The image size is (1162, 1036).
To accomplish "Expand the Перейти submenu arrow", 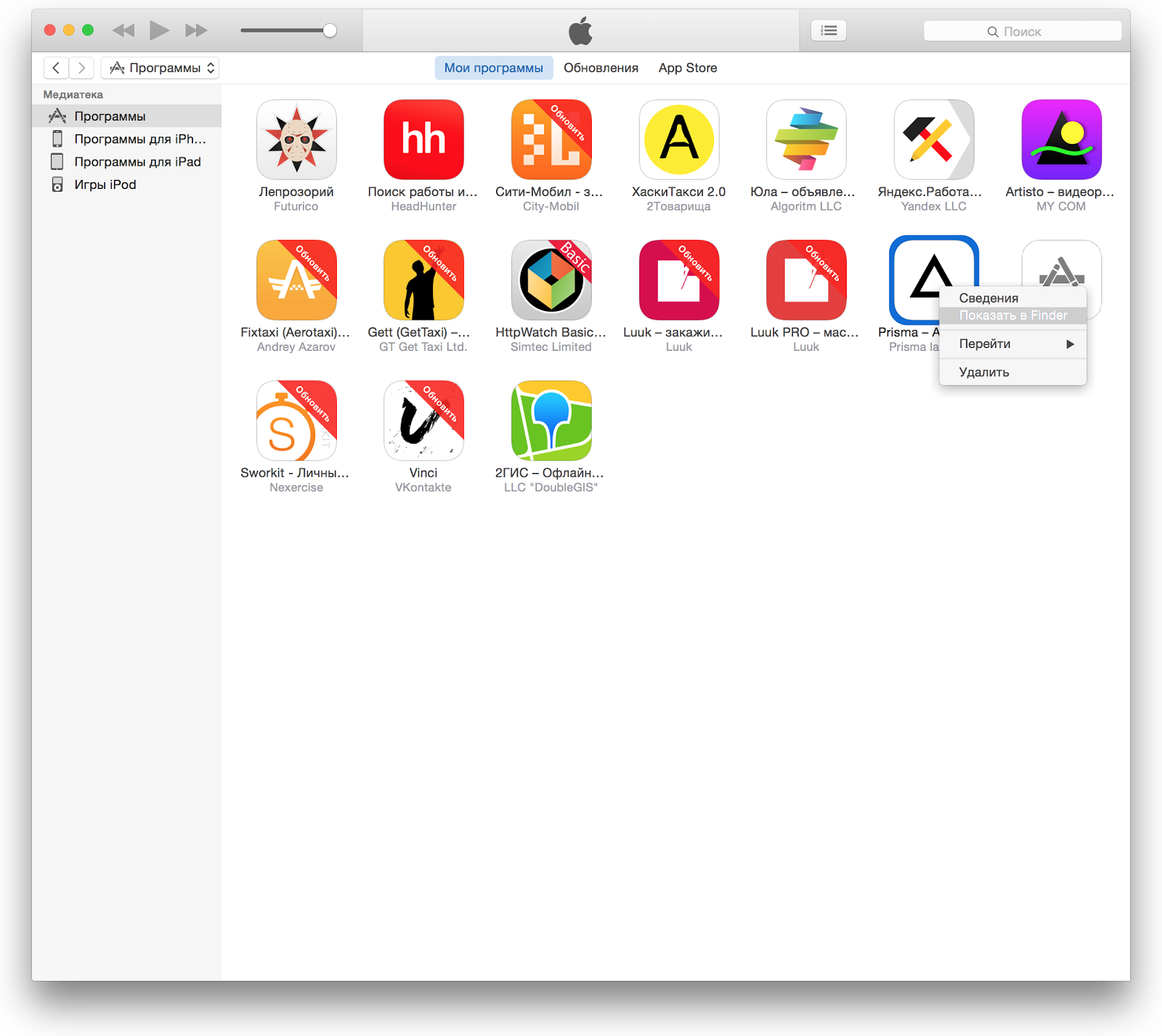I will pyautogui.click(x=1070, y=344).
